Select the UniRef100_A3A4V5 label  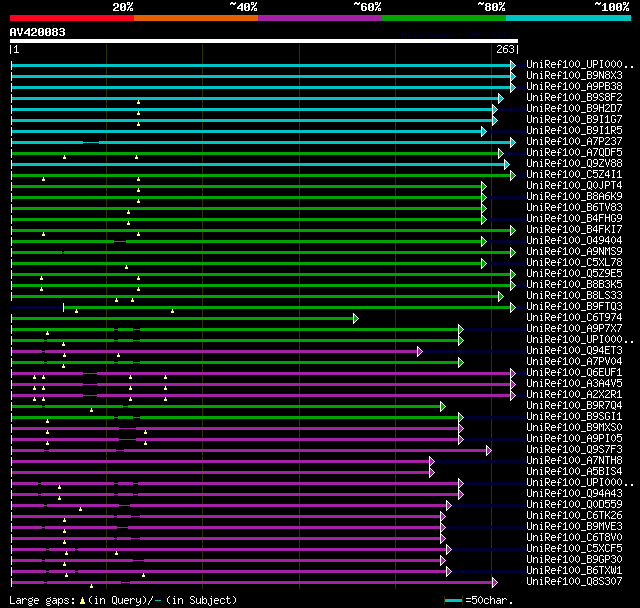click(574, 384)
